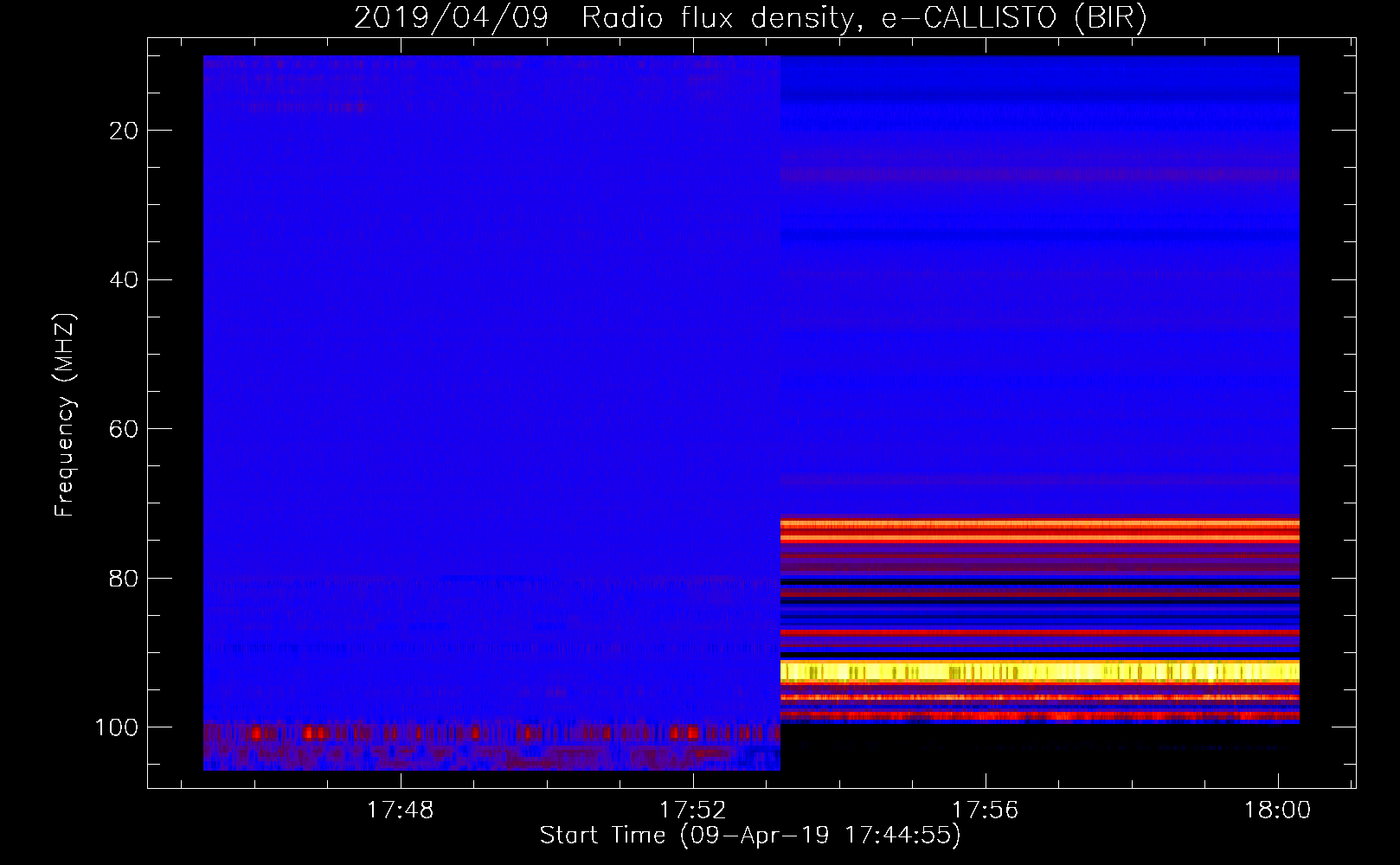Click the bright yellow emission band near 92 MHz
This screenshot has height=865, width=1400.
(x=1039, y=671)
